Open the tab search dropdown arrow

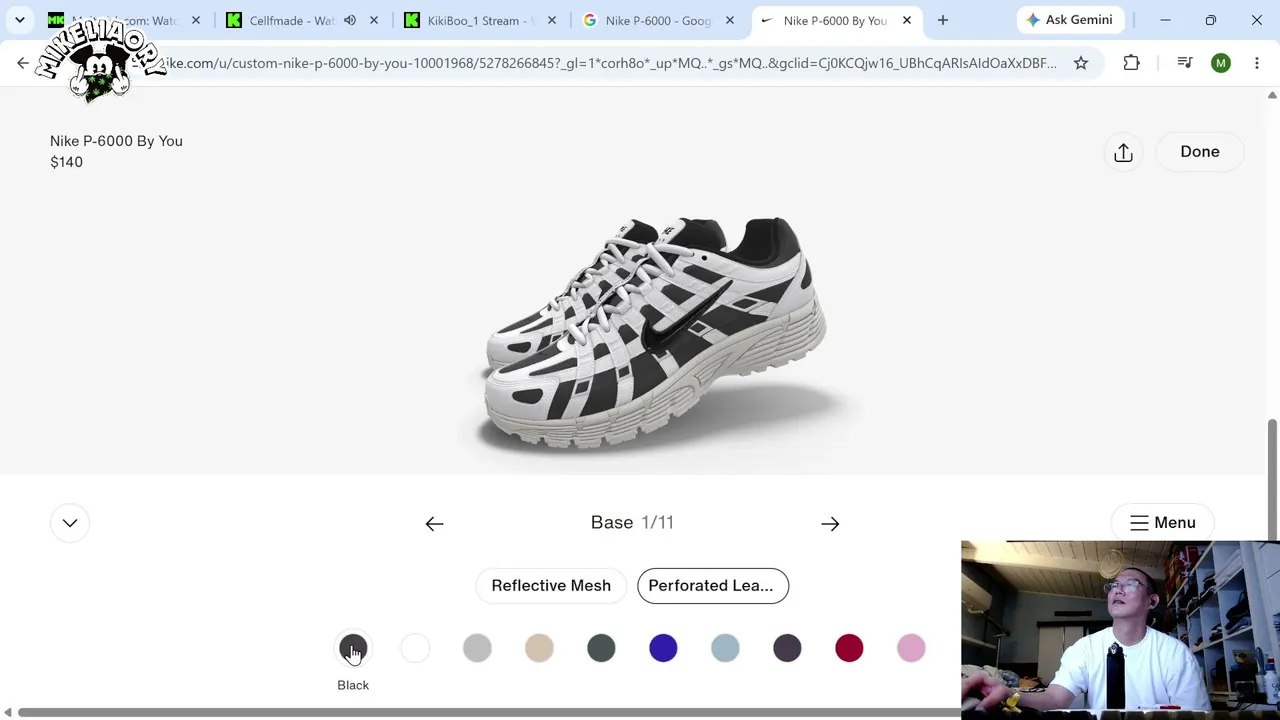20,20
